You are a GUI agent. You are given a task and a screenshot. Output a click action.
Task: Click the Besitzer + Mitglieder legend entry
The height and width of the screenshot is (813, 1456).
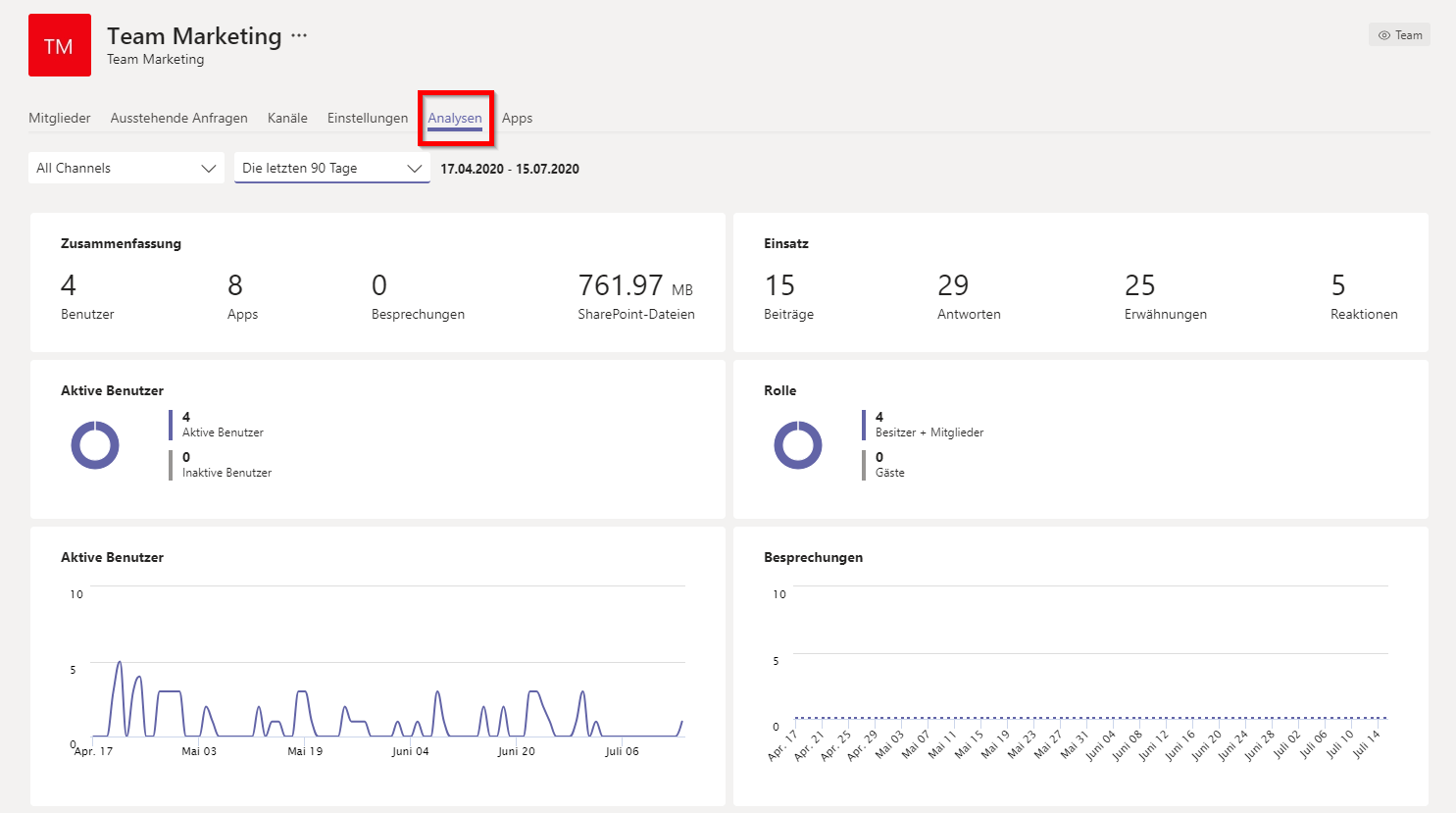pyautogui.click(x=924, y=425)
